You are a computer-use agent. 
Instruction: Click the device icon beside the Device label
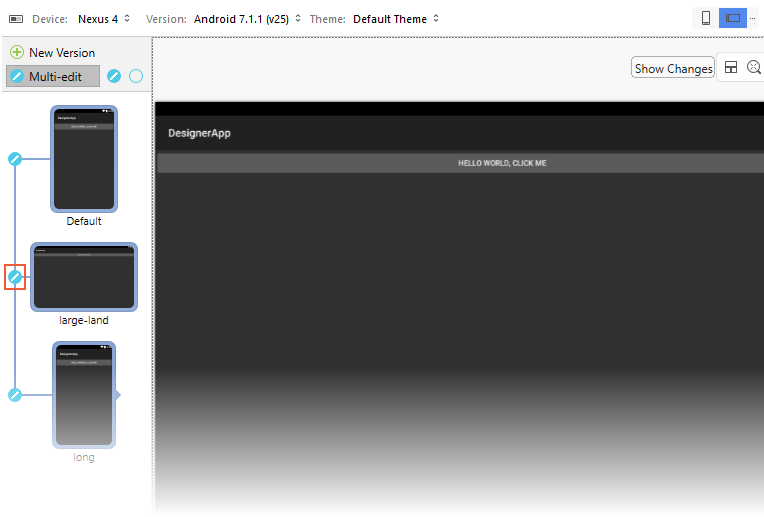[x=16, y=19]
